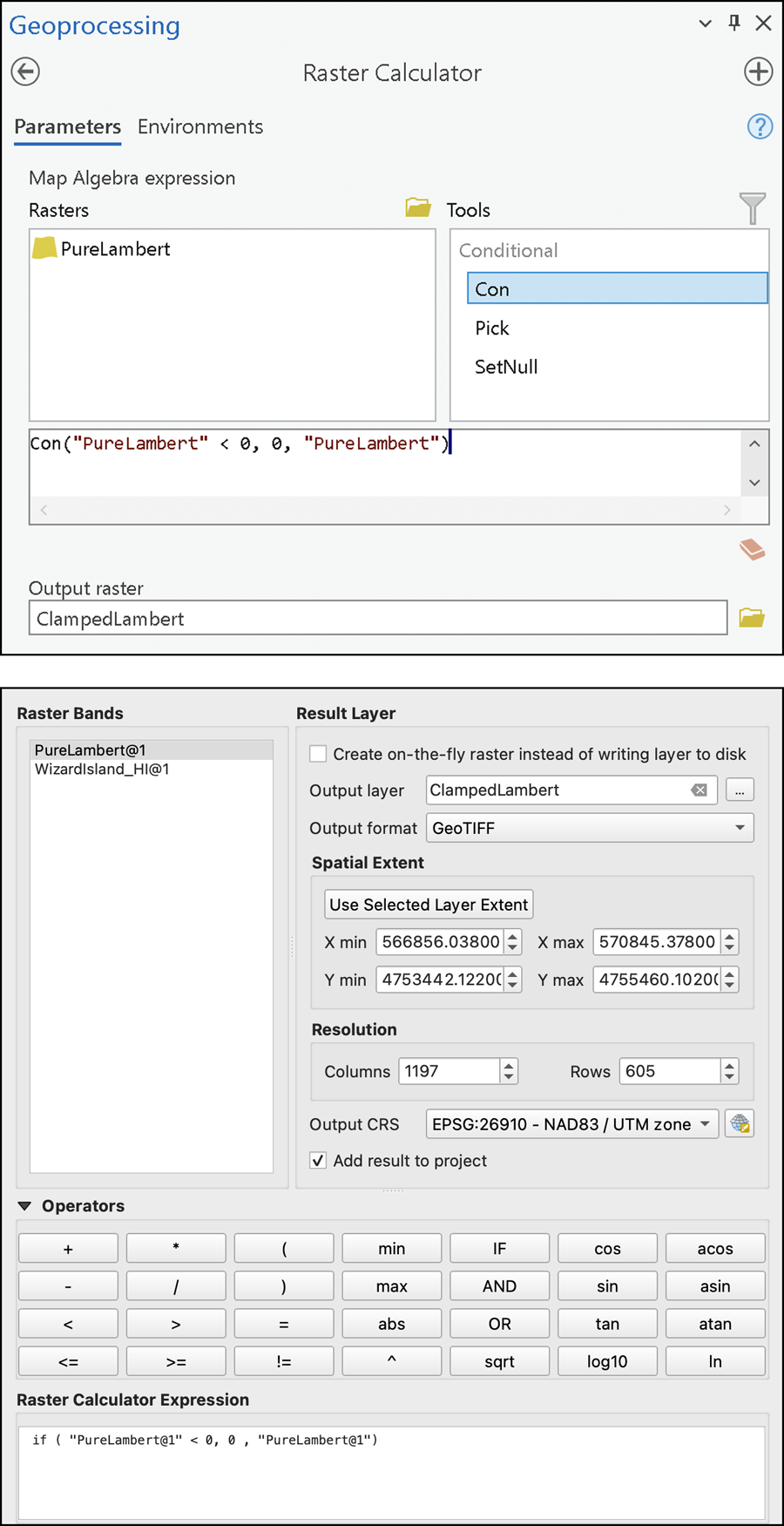Image resolution: width=784 pixels, height=1526 pixels.
Task: Insert the sqrt function
Action: (499, 1361)
